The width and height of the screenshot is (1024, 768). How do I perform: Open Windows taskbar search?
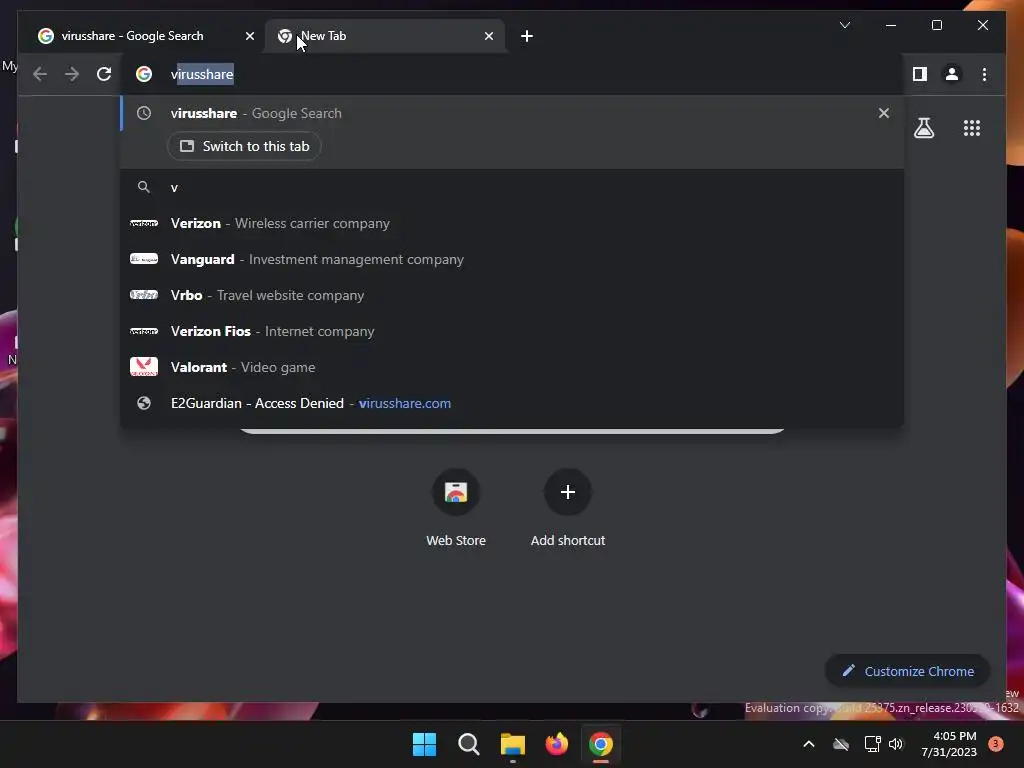(x=469, y=744)
